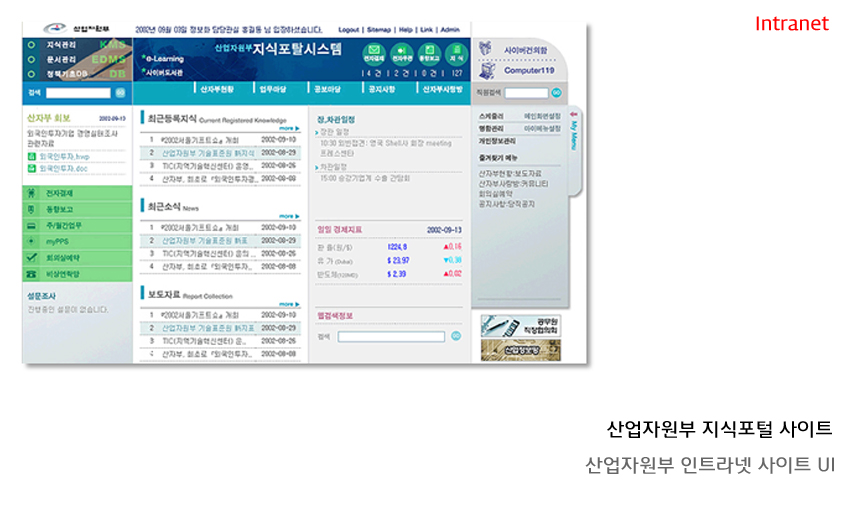Collapse the My Menu side tab arrow
This screenshot has height=505, width=853.
(x=573, y=115)
